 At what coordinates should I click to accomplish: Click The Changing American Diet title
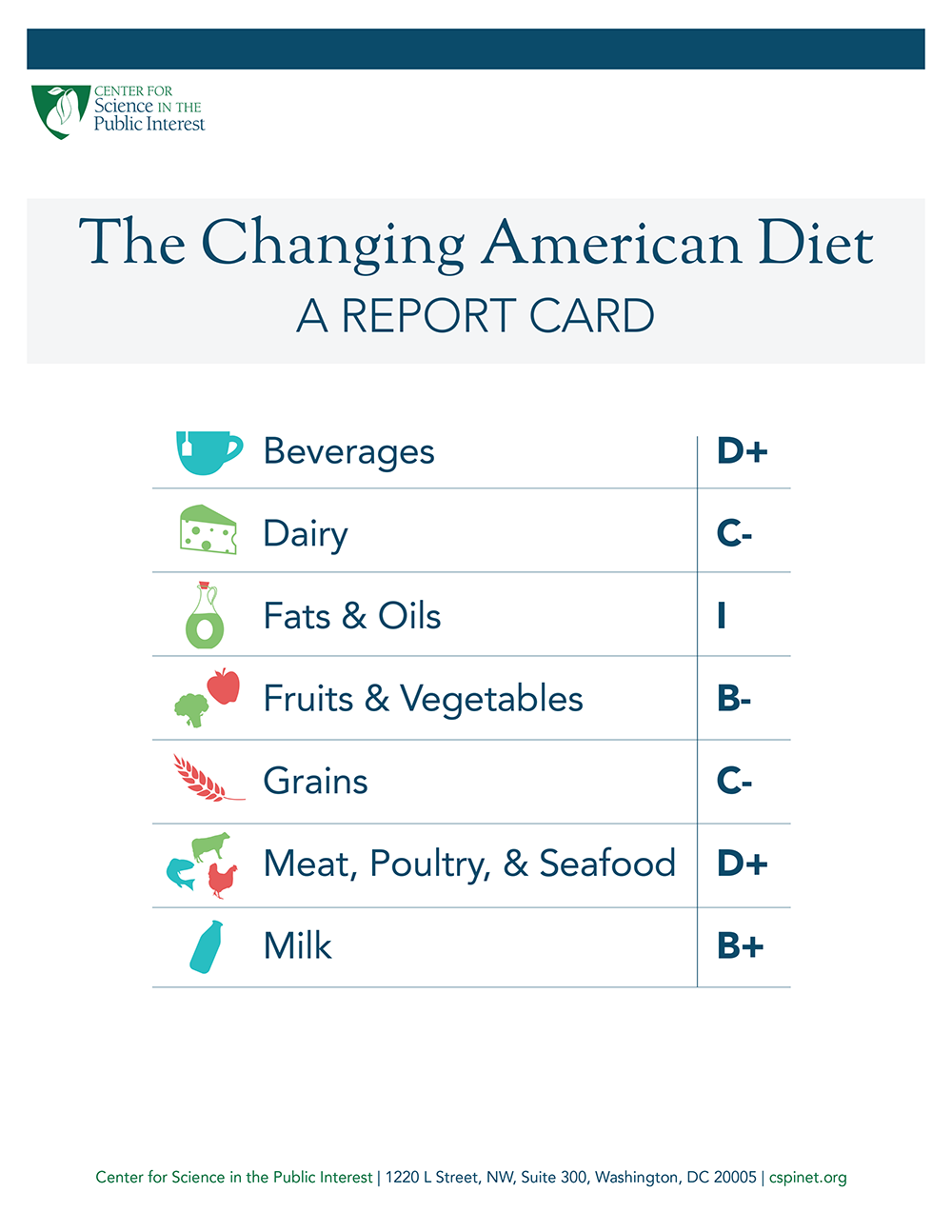coord(476,245)
